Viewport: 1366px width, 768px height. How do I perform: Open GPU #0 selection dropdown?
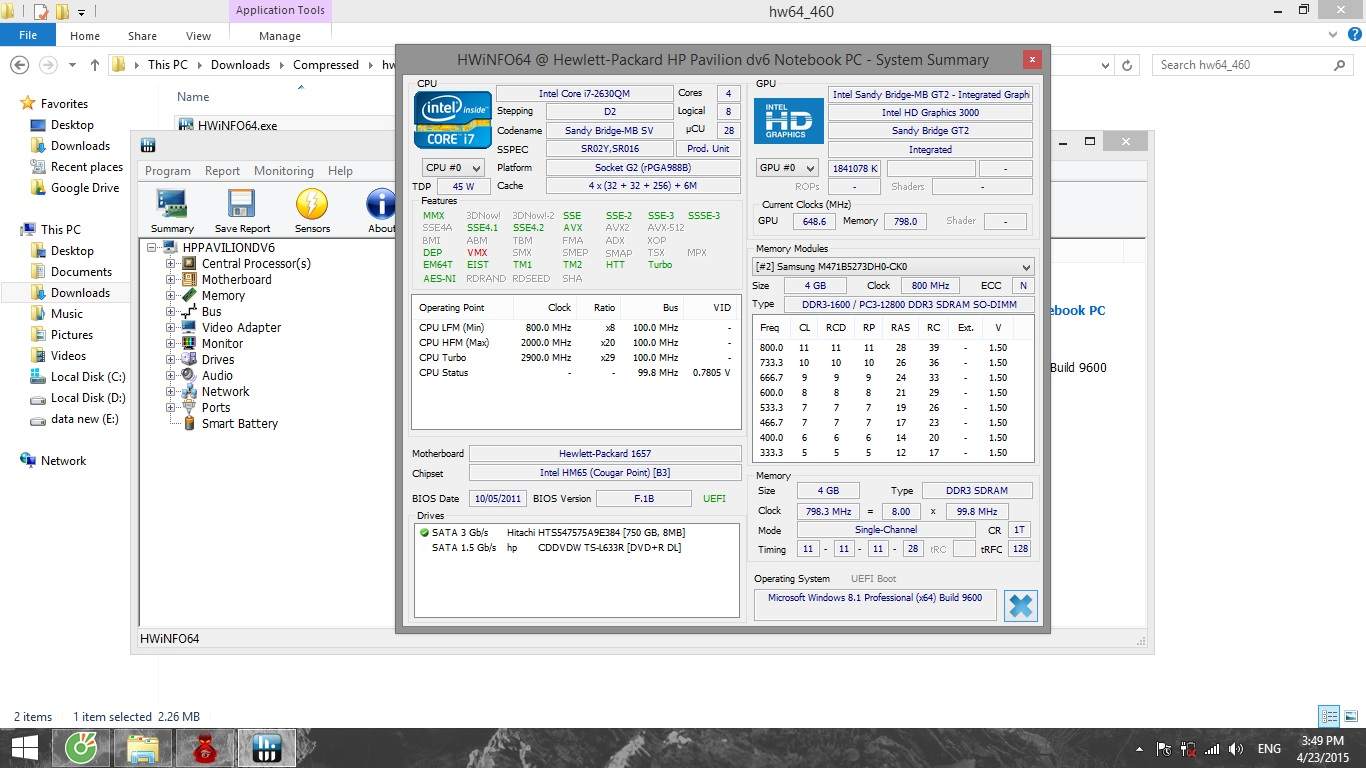786,168
